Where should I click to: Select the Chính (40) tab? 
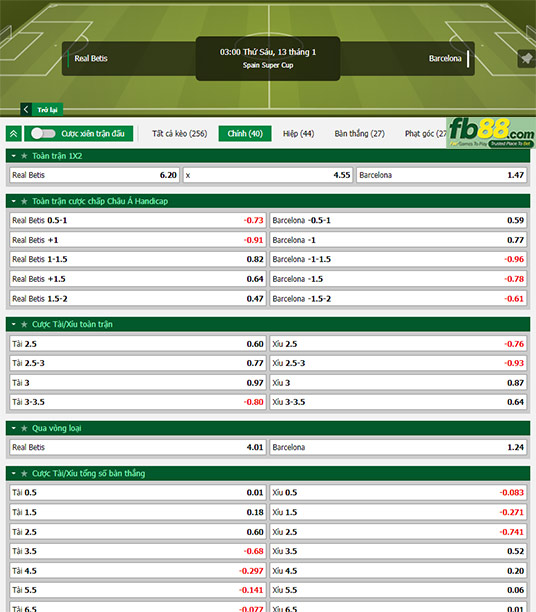(245, 133)
